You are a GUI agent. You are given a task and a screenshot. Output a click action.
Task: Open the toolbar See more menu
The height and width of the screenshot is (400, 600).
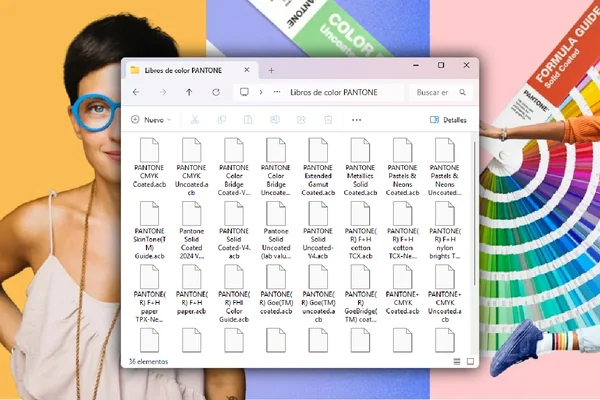(356, 120)
